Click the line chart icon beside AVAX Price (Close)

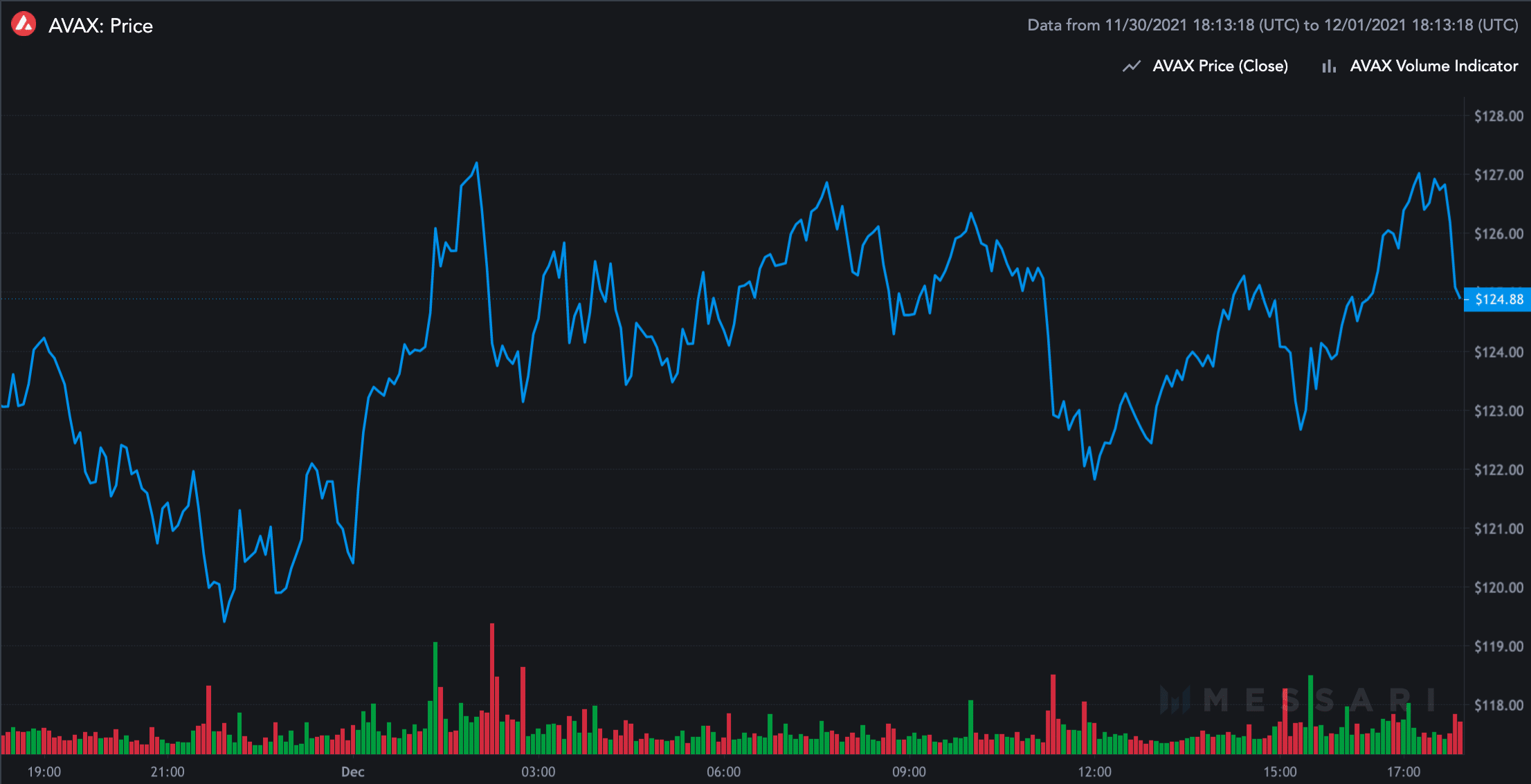click(x=1132, y=66)
